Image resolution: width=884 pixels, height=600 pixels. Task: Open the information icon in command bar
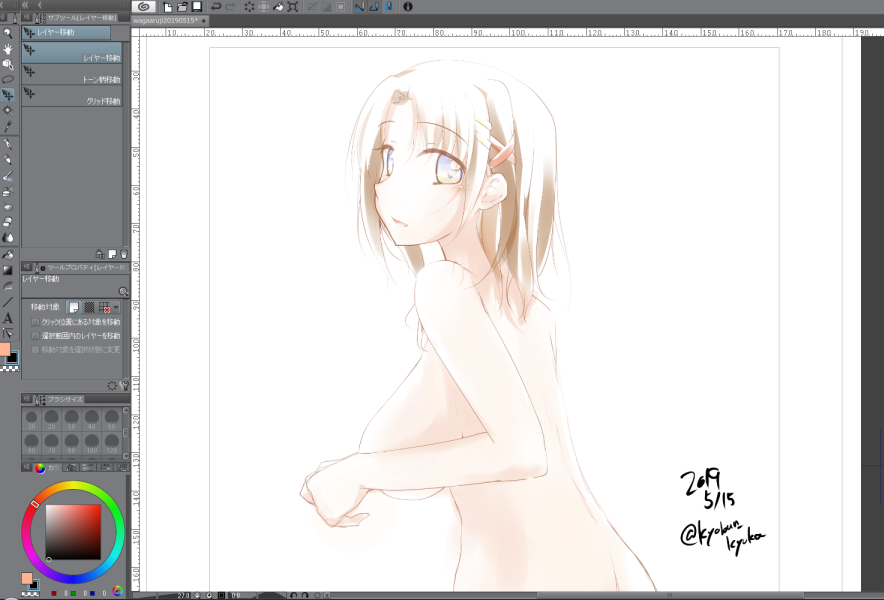click(408, 7)
